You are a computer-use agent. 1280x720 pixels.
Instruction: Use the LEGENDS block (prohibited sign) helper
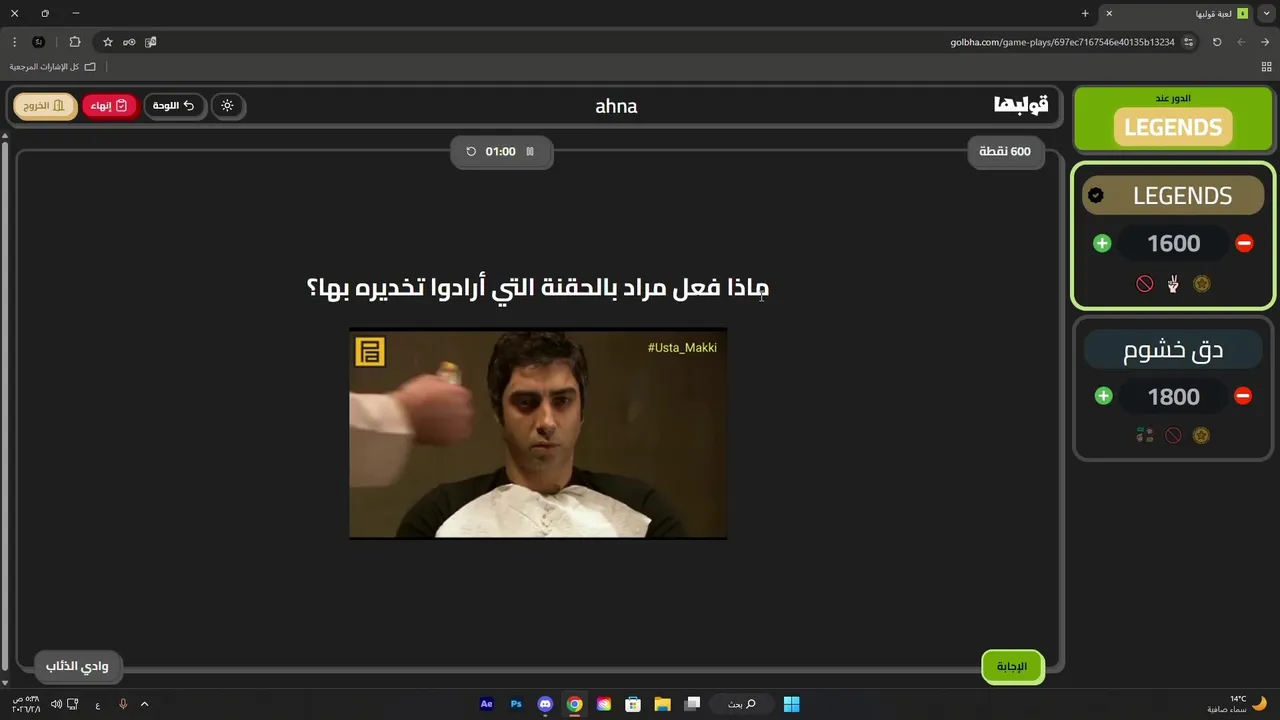coord(1145,284)
